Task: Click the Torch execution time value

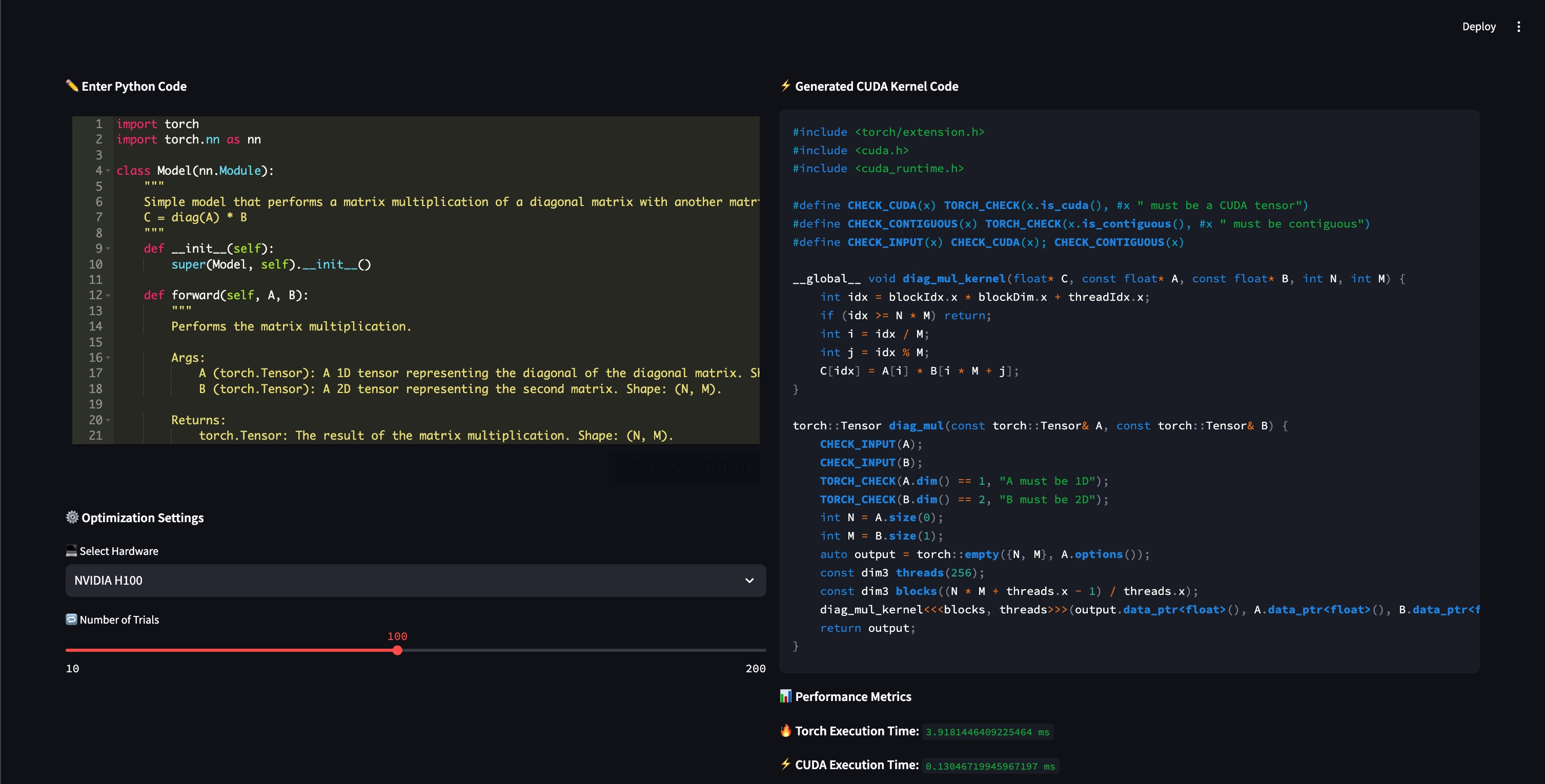Action: [987, 732]
